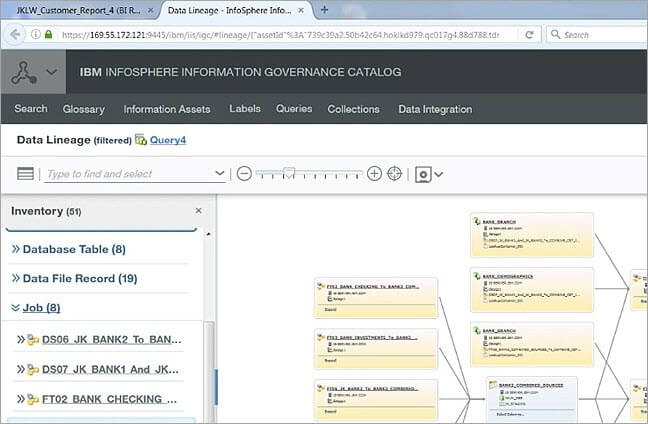The image size is (648, 424).
Task: Close the Inventory panel
Action: (x=198, y=211)
